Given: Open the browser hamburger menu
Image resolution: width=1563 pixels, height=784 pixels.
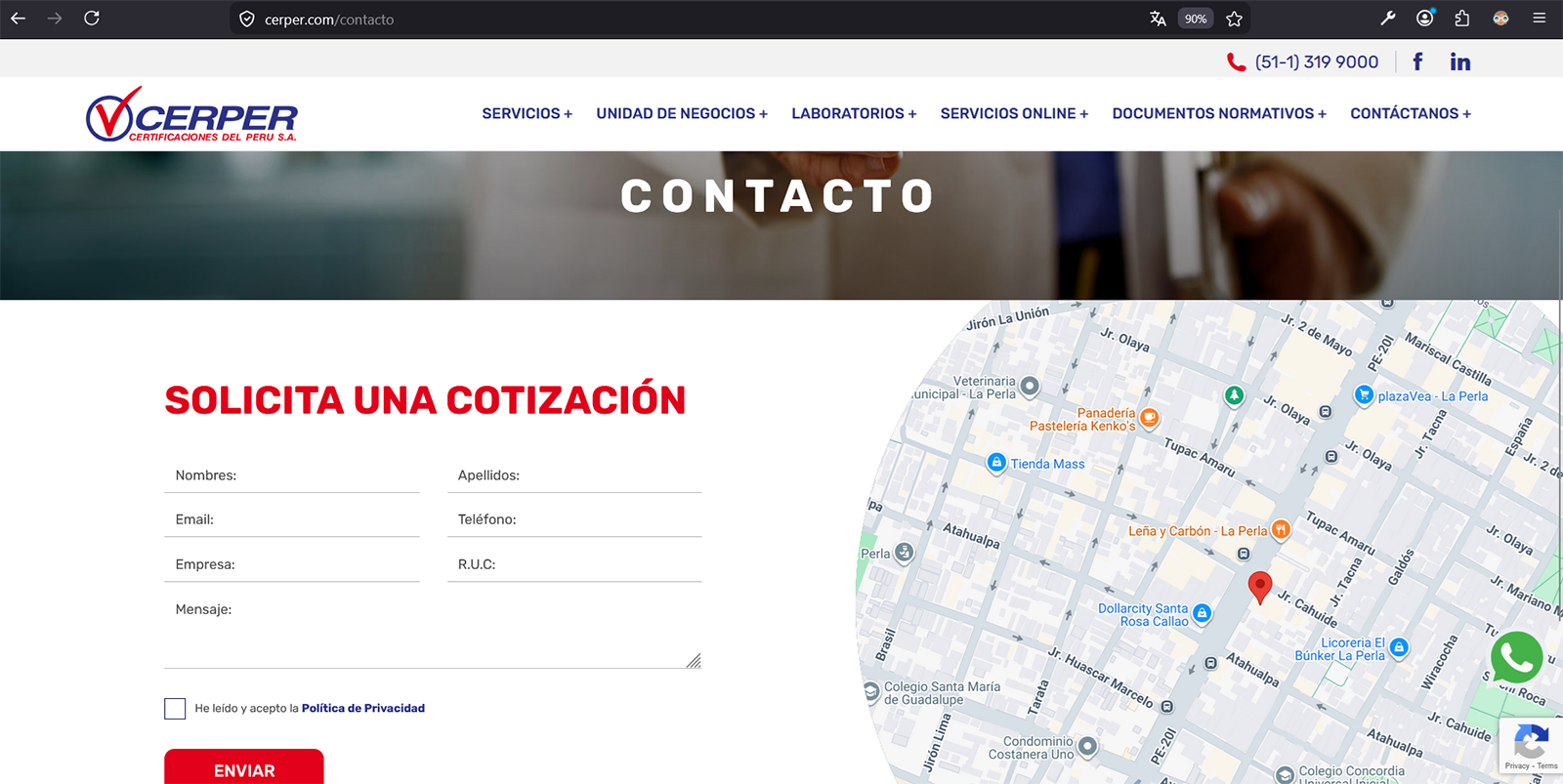Looking at the screenshot, I should [x=1539, y=19].
